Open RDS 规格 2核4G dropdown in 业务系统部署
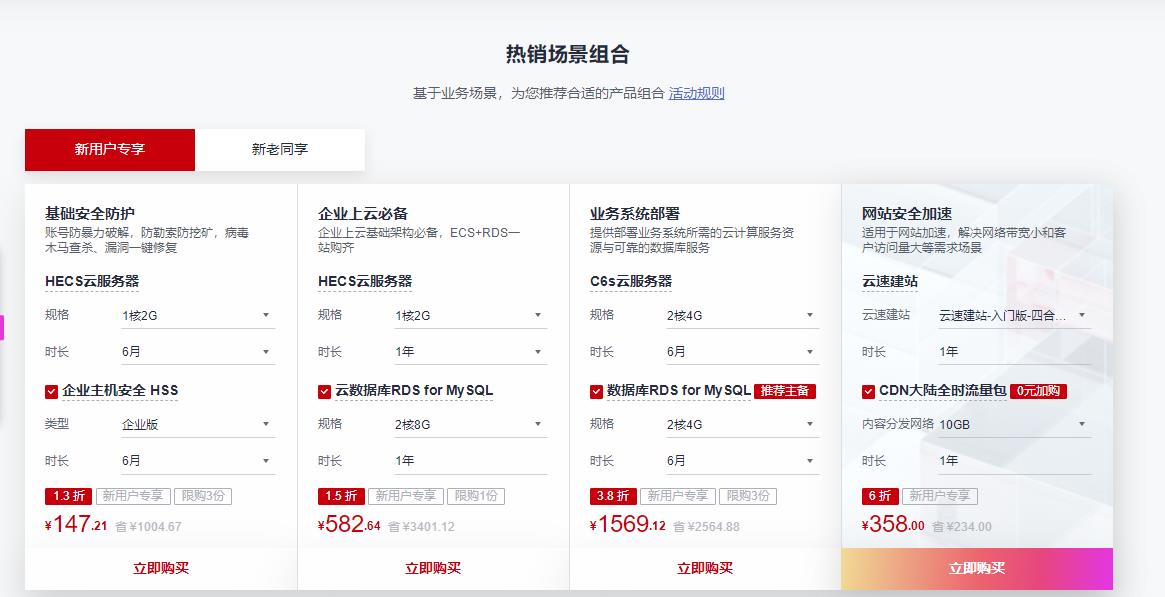 (x=742, y=425)
